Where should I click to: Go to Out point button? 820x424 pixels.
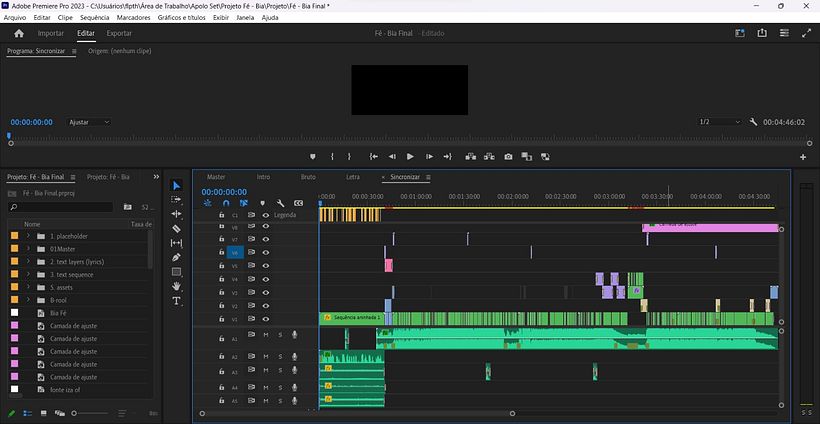click(x=447, y=156)
